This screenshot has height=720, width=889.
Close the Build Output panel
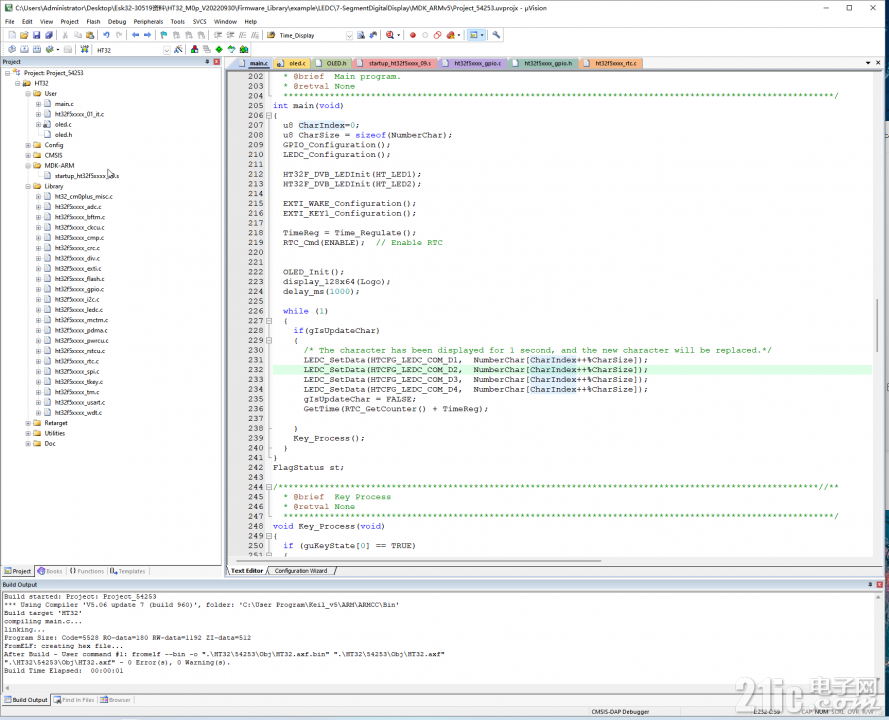pyautogui.click(x=879, y=585)
